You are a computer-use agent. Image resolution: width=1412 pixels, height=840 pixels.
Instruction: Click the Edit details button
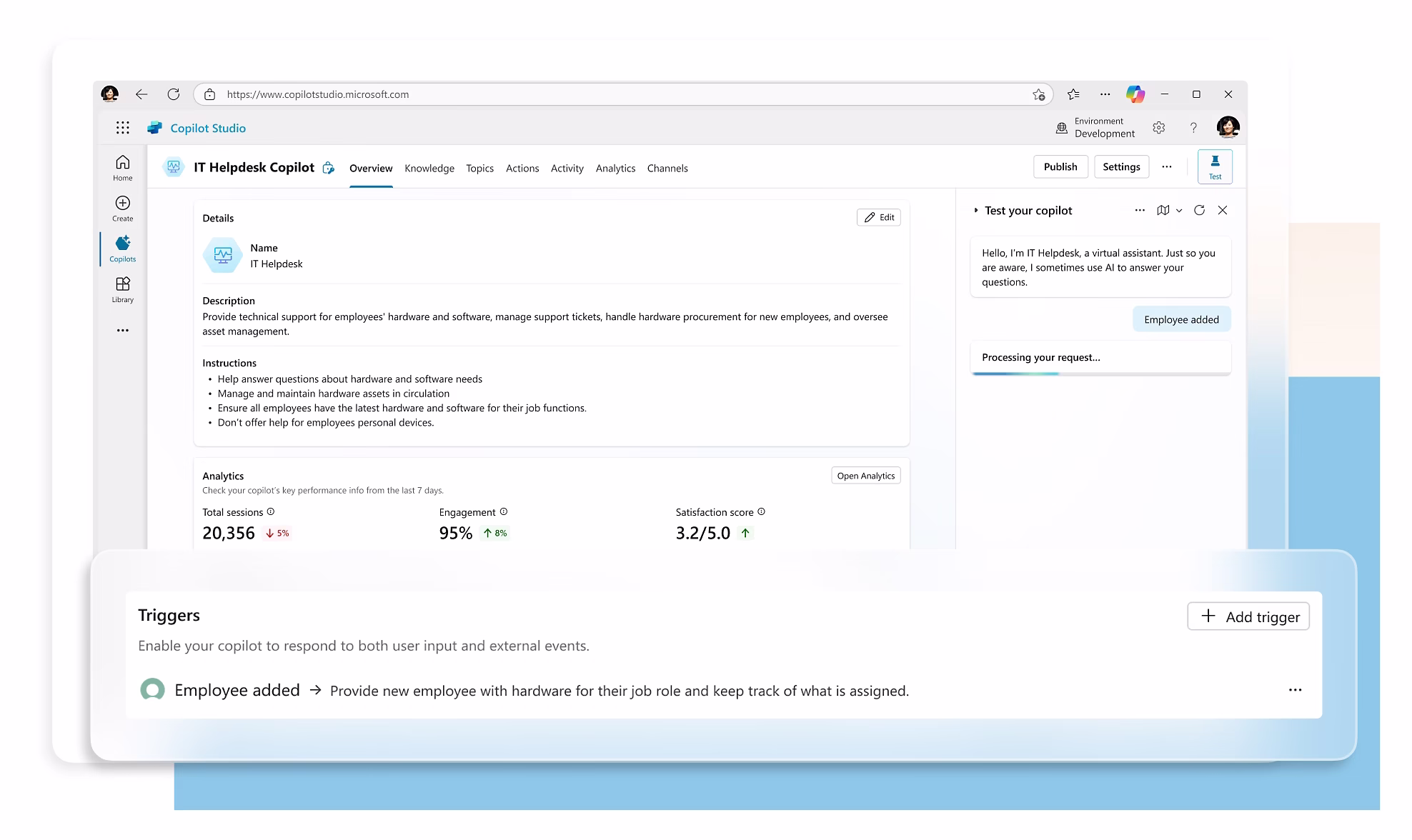878,218
